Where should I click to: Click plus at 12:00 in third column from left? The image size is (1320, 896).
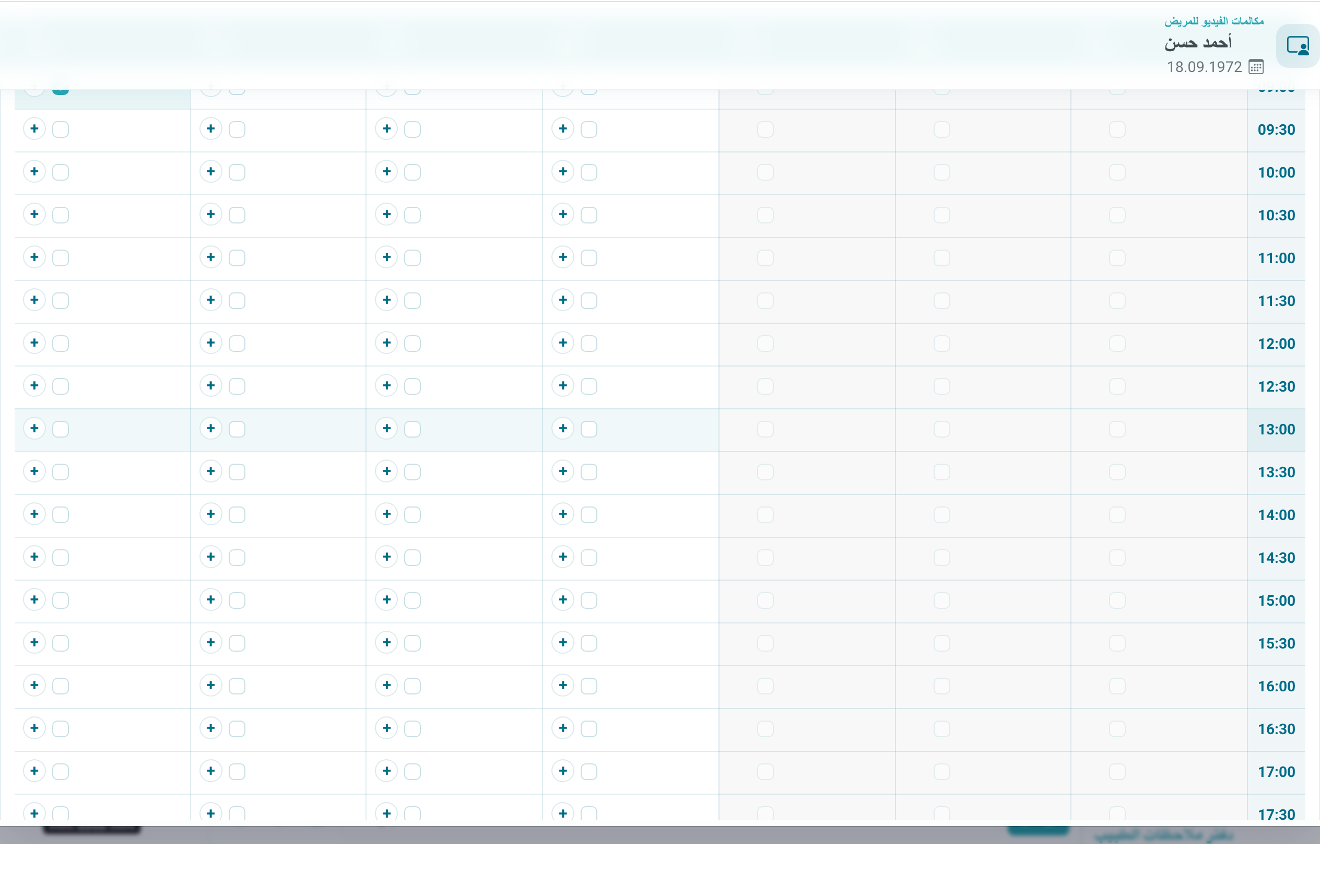click(387, 343)
